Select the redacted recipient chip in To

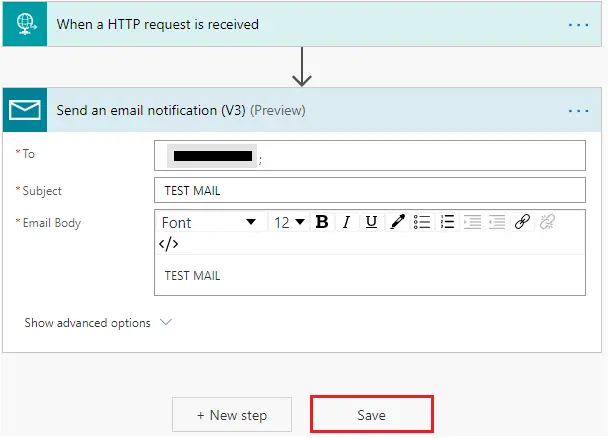212,156
